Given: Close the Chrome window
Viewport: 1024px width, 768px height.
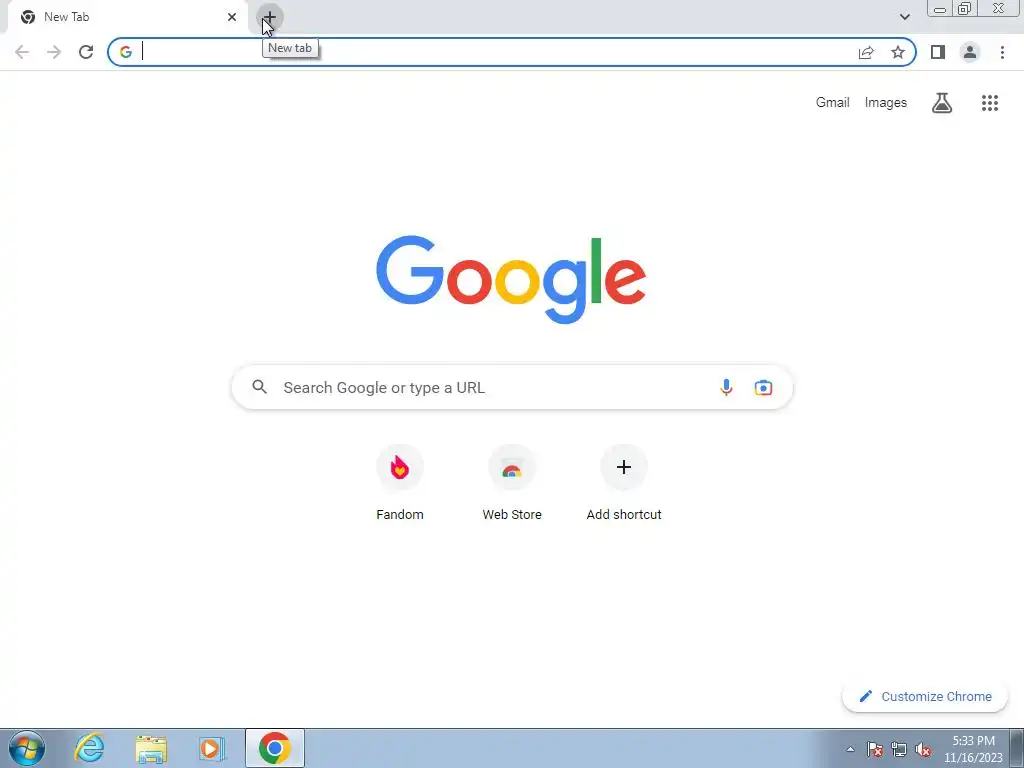Looking at the screenshot, I should tap(999, 9).
